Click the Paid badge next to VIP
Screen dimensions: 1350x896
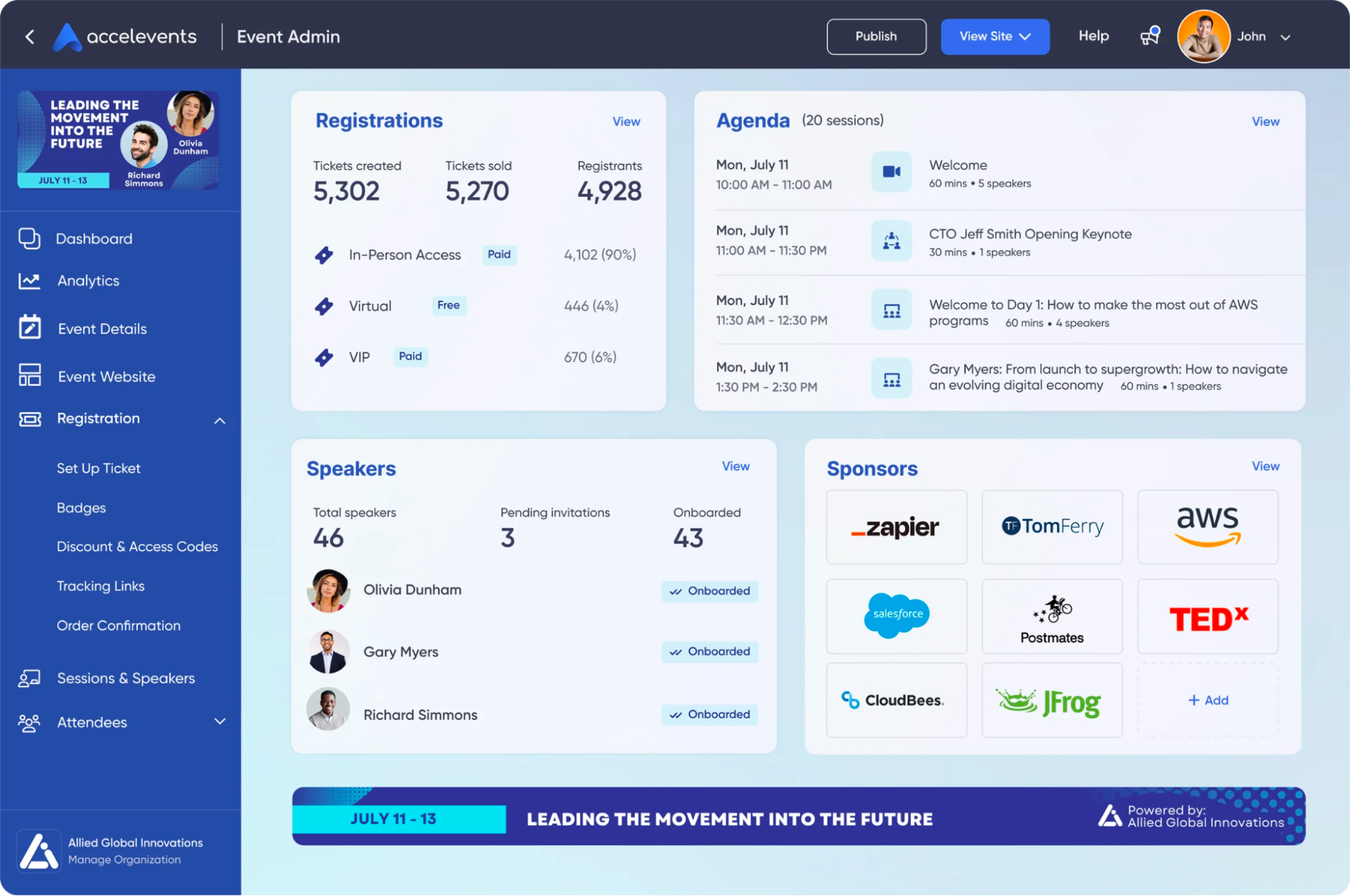(410, 357)
